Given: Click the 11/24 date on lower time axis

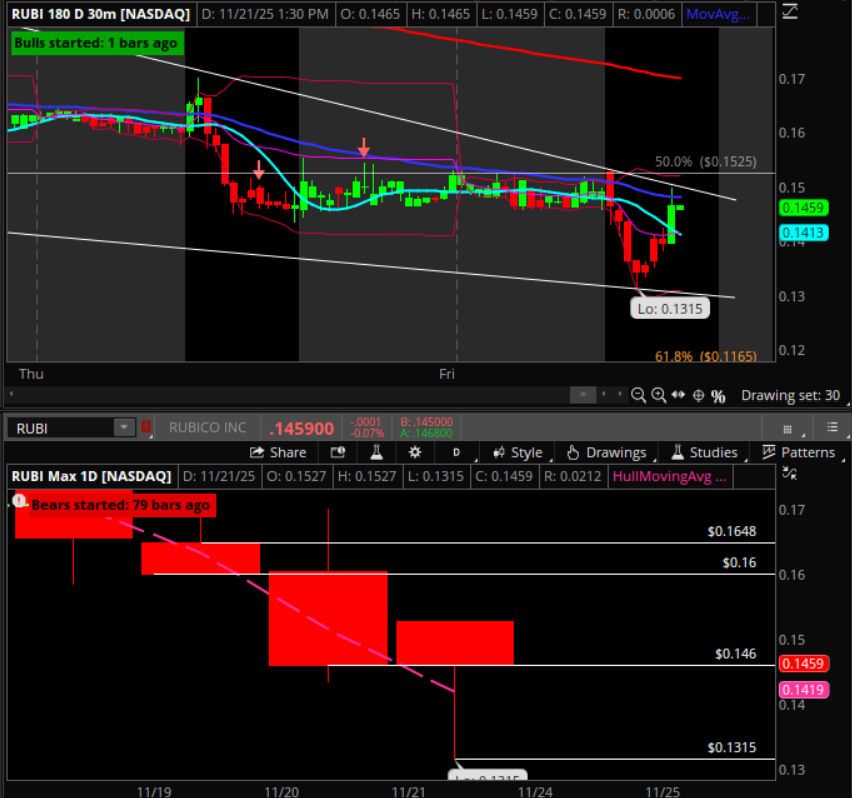Looking at the screenshot, I should [x=535, y=791].
